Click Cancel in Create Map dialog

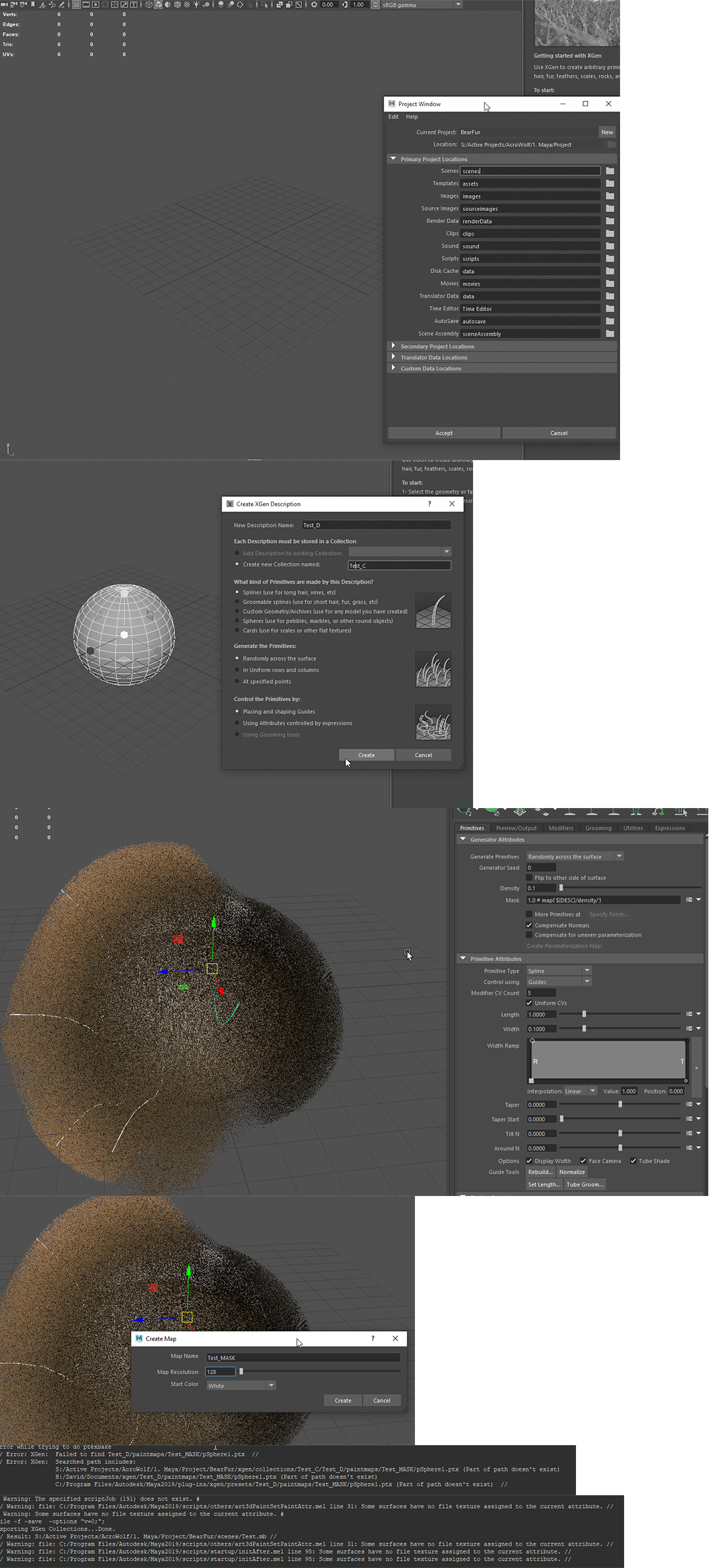[382, 1400]
